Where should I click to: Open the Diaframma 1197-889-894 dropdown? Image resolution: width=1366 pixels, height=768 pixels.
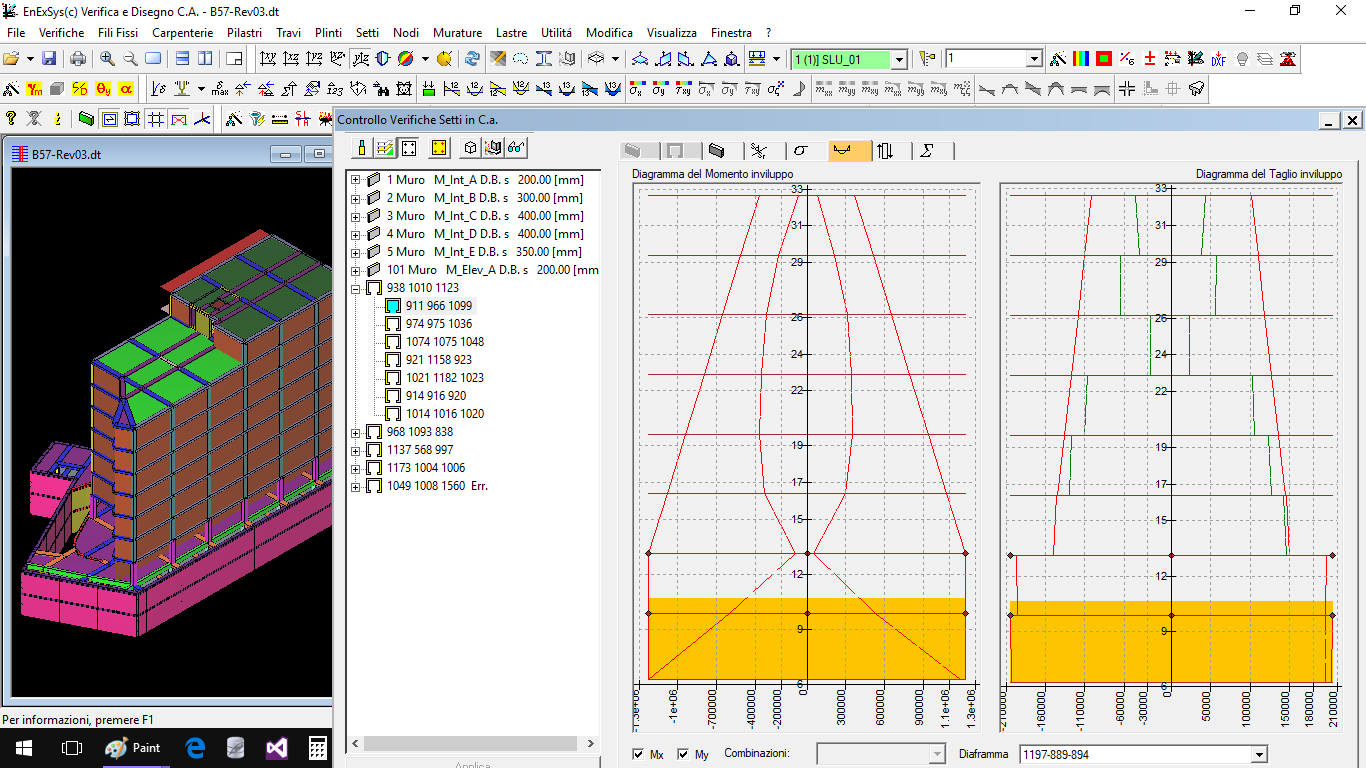(x=1259, y=755)
